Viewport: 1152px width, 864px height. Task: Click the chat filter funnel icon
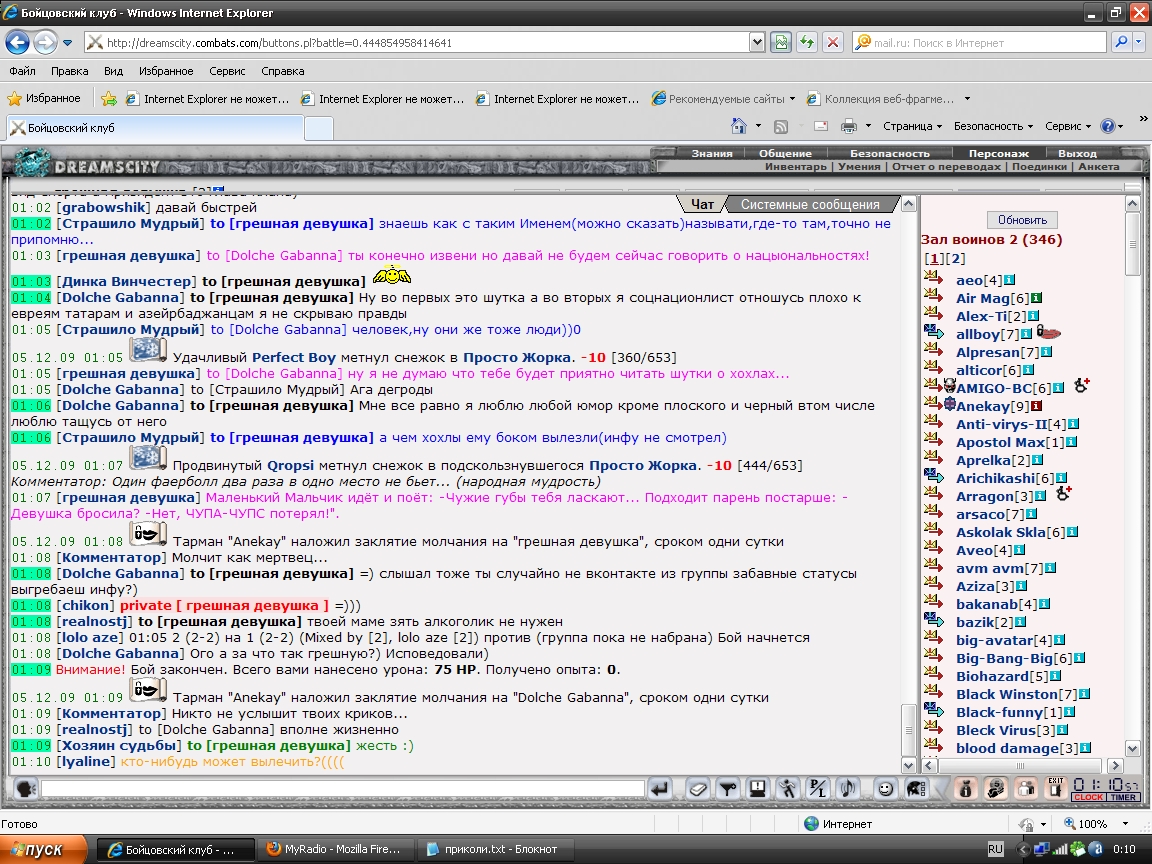728,789
